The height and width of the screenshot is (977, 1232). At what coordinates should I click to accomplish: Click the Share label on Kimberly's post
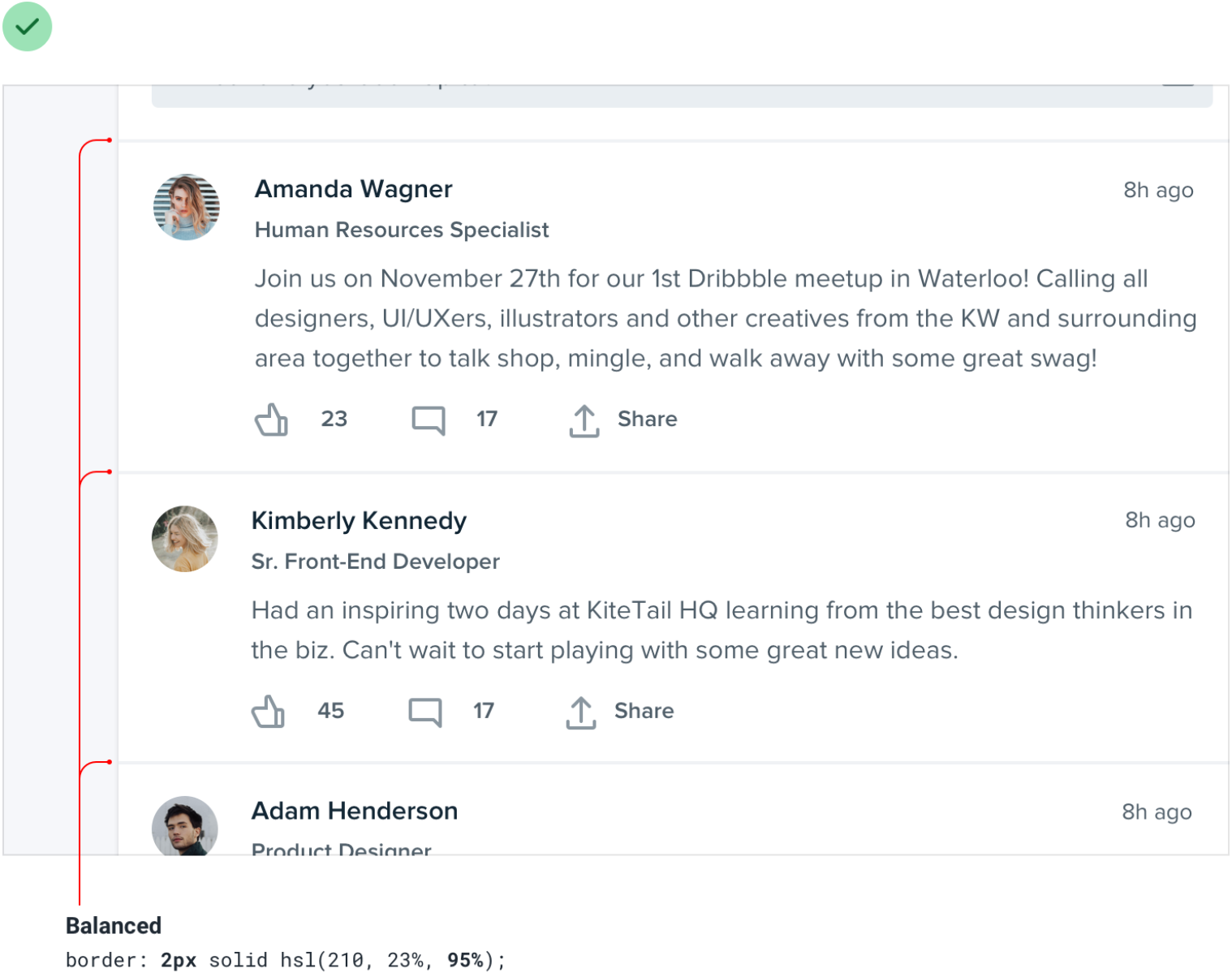point(644,711)
